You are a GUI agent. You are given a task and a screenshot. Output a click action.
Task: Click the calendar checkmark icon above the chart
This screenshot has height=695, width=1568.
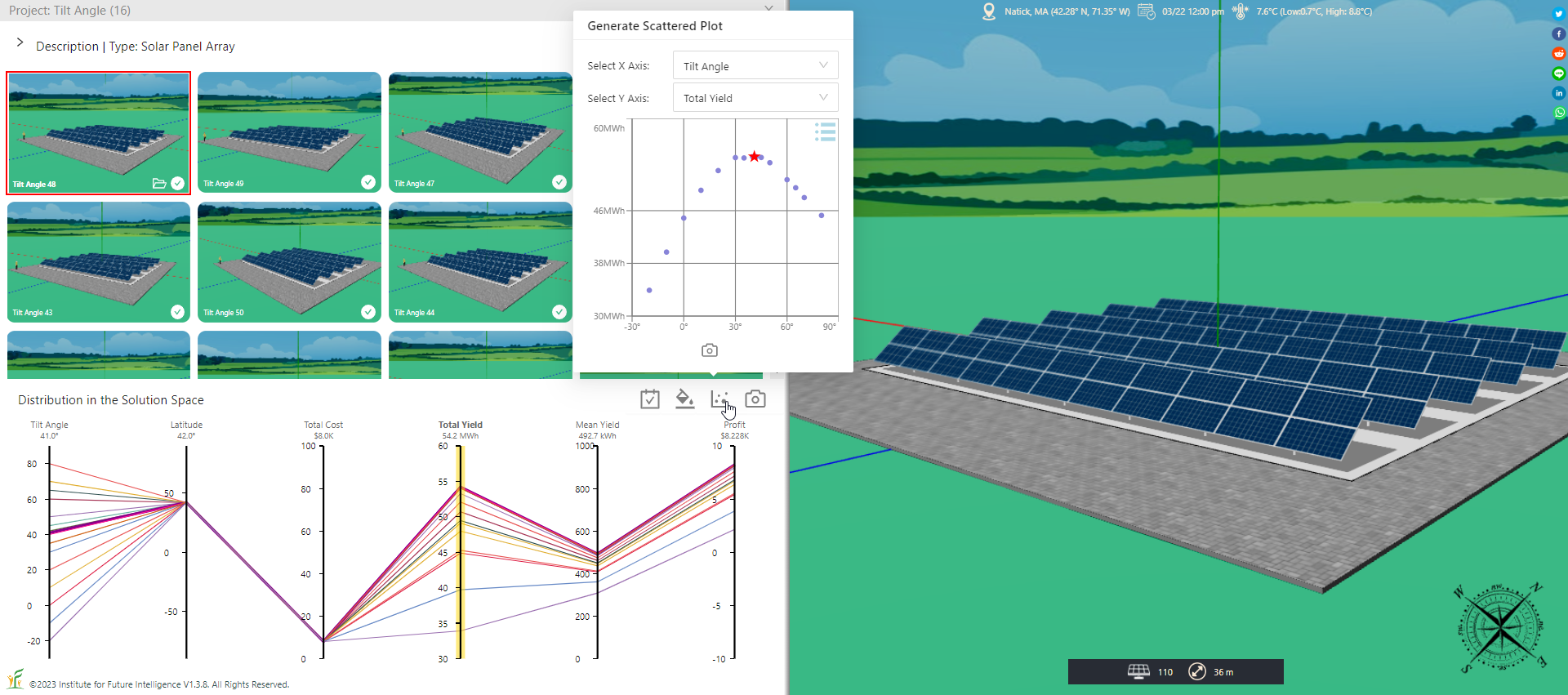[x=650, y=399]
